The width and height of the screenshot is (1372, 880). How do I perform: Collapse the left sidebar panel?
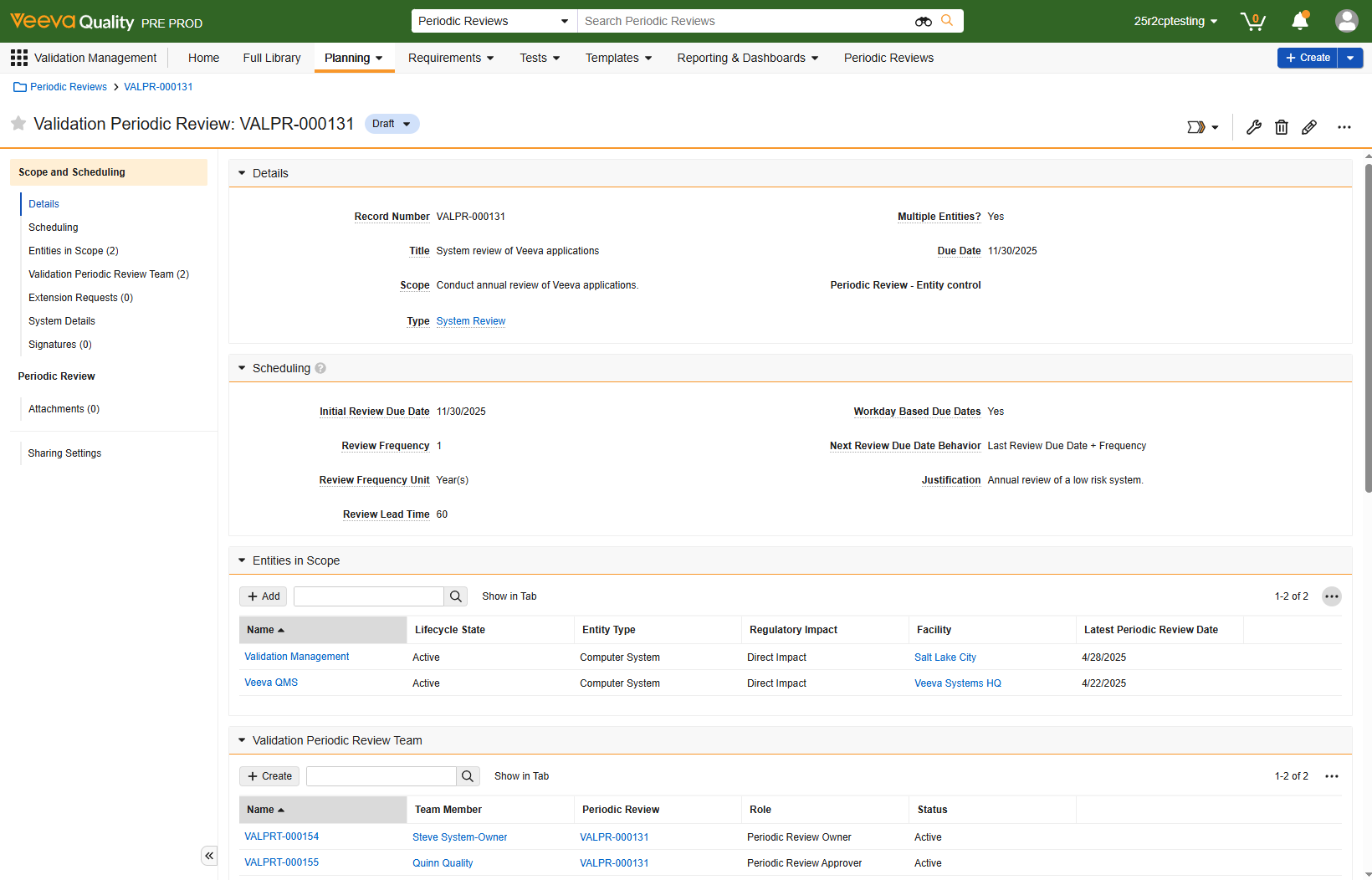pyautogui.click(x=209, y=856)
